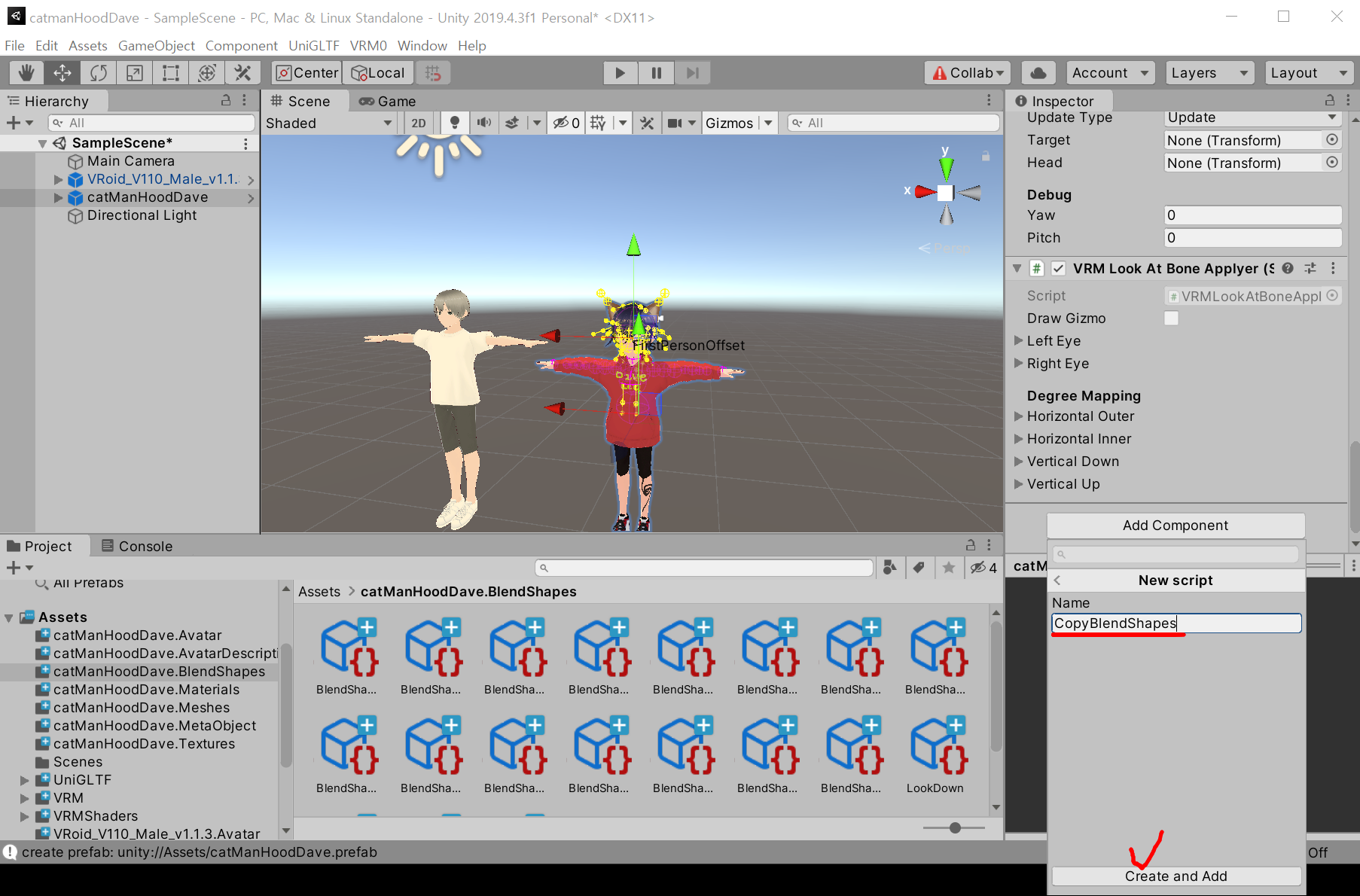Lock the Hierarchy panel
Viewport: 1360px width, 896px height.
pyautogui.click(x=225, y=100)
